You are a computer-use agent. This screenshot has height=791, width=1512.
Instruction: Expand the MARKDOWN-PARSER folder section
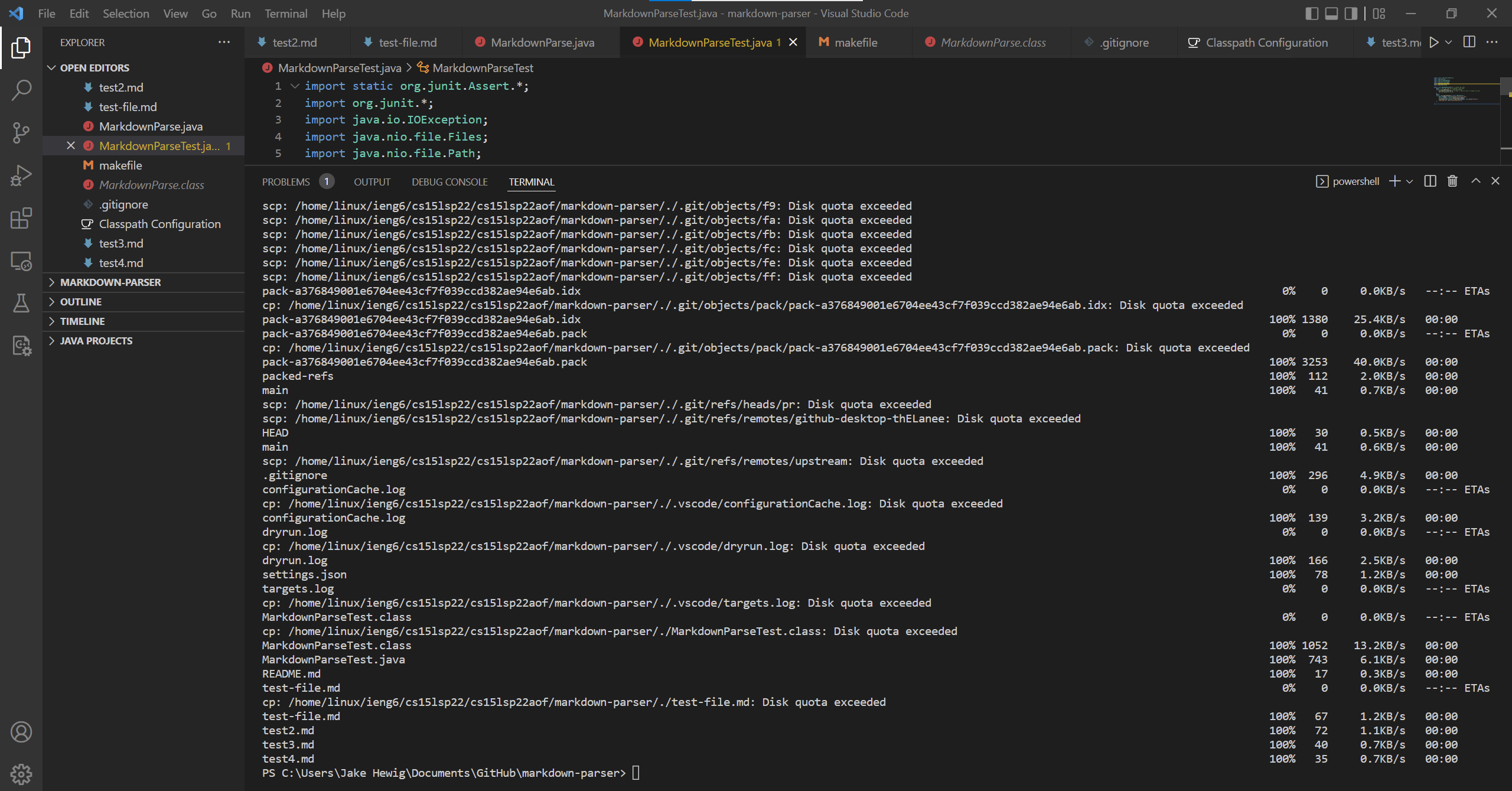click(110, 282)
